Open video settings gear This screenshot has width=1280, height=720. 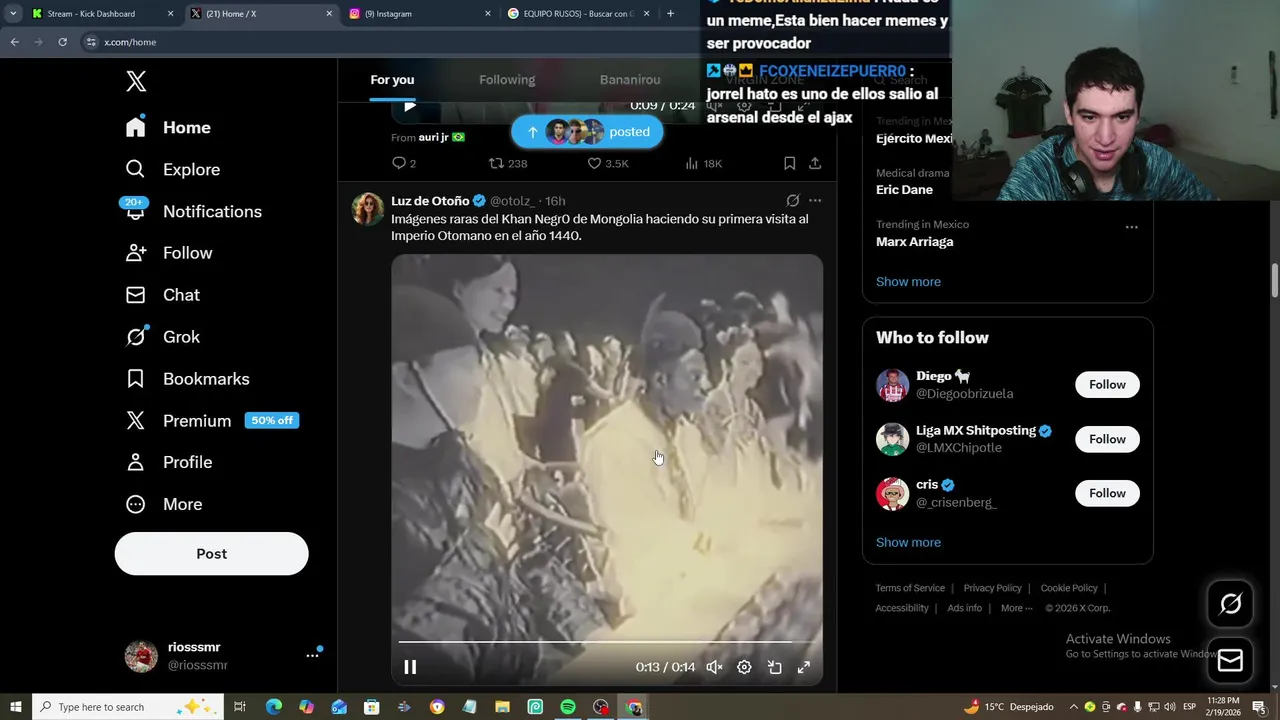click(x=744, y=667)
